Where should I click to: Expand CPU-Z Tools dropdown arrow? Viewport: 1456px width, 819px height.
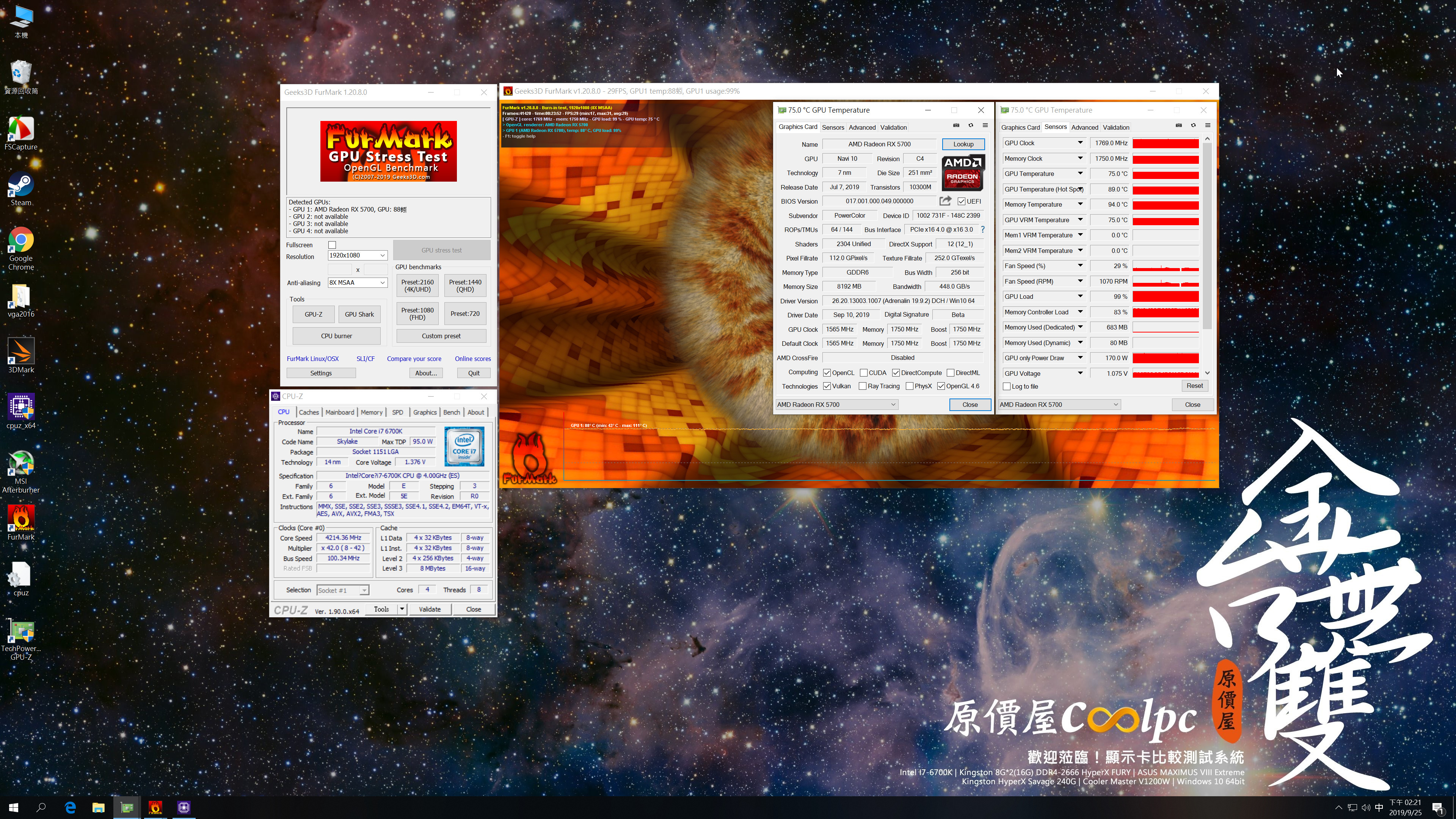click(402, 609)
